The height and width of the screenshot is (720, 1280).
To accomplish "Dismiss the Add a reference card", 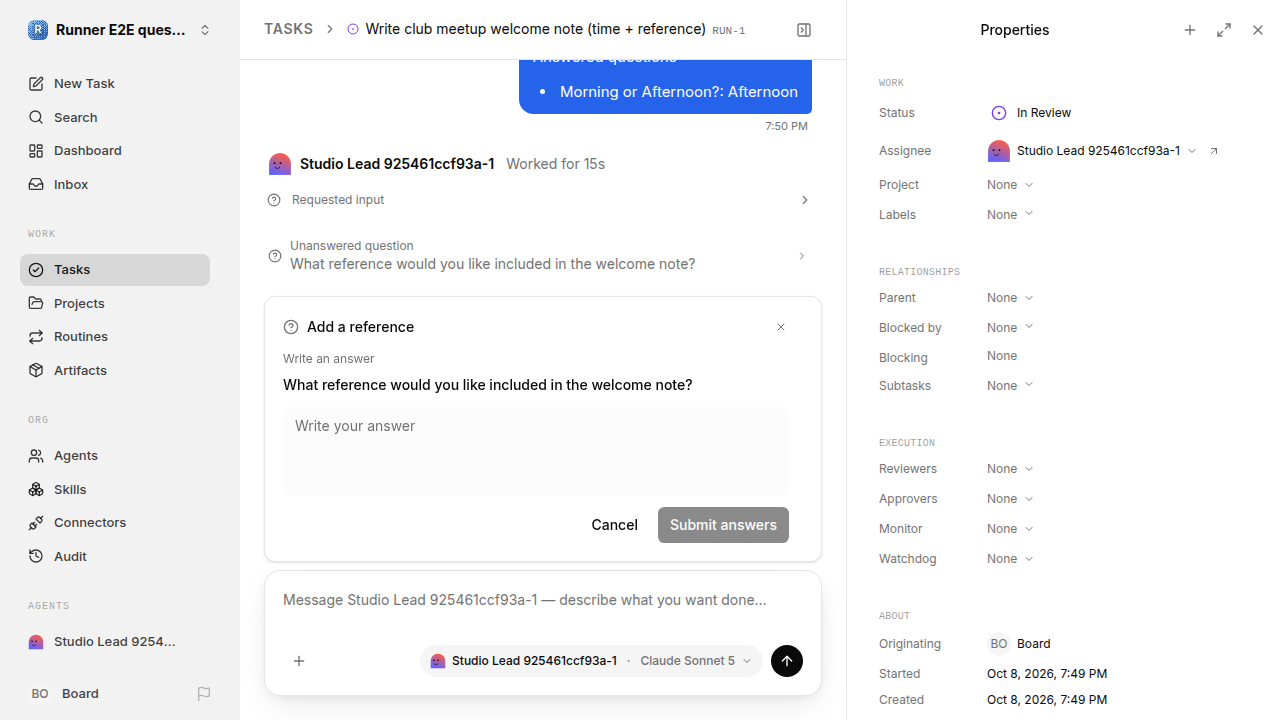I will 781,327.
